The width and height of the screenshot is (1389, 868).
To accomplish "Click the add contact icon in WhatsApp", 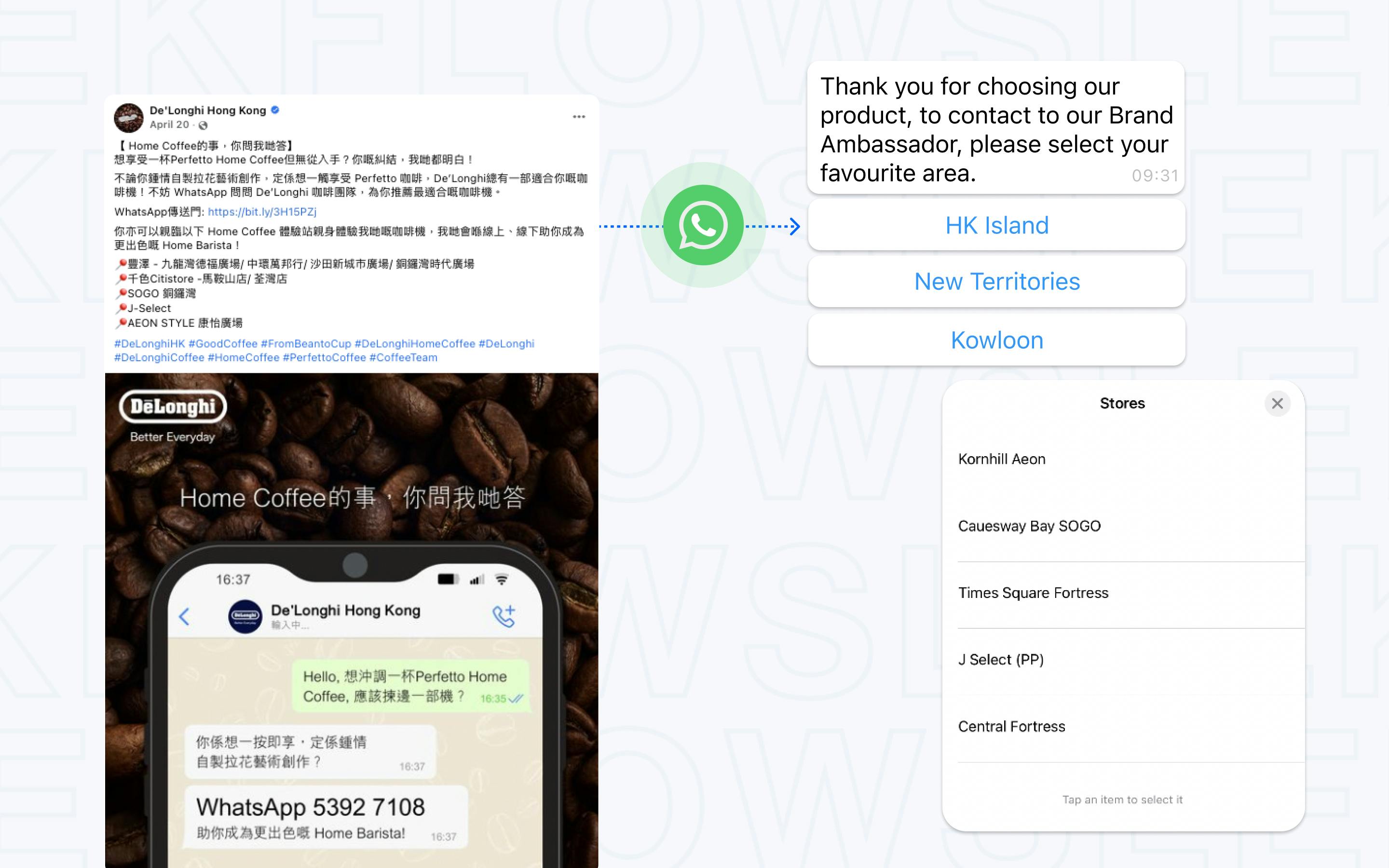I will pyautogui.click(x=504, y=616).
